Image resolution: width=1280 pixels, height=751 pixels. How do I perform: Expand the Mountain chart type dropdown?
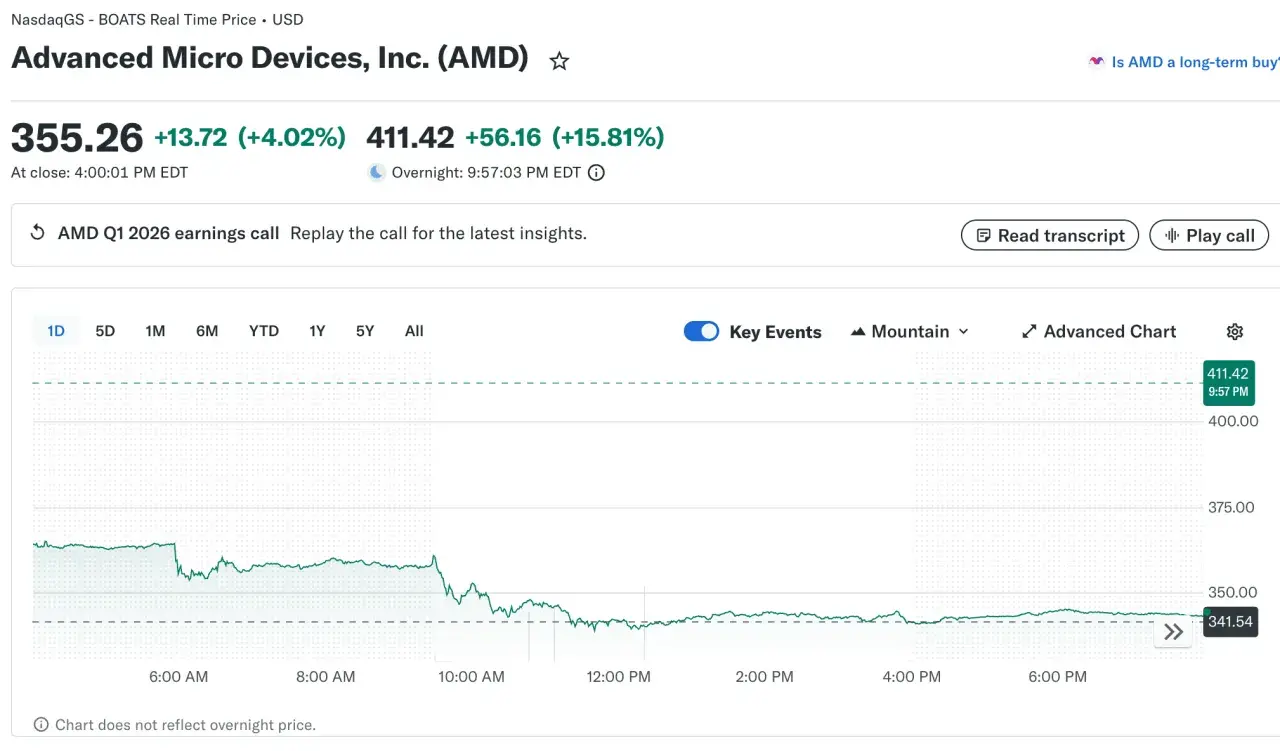pos(909,332)
